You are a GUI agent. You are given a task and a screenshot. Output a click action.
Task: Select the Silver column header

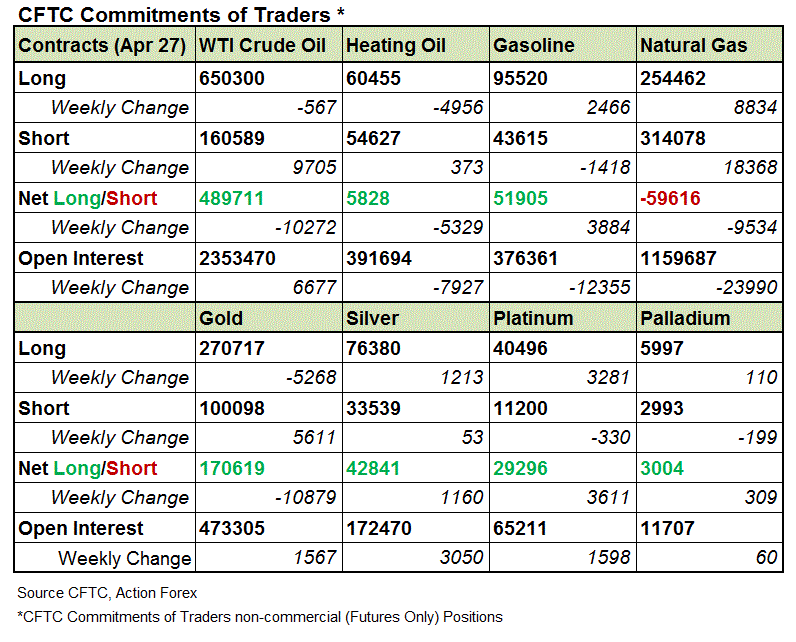click(x=373, y=318)
